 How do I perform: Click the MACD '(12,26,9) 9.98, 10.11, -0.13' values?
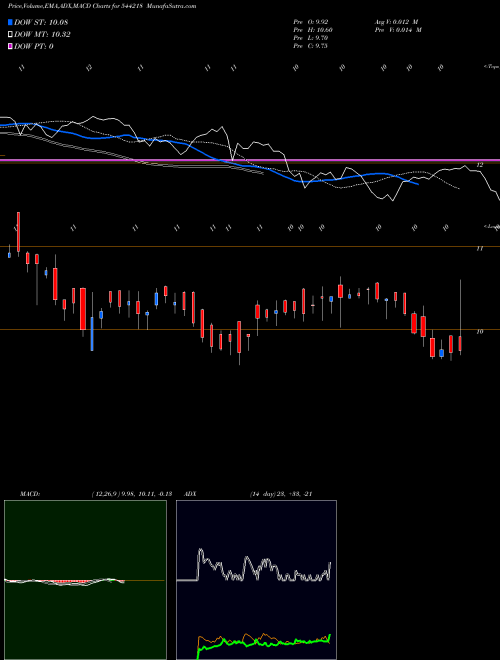[132, 494]
